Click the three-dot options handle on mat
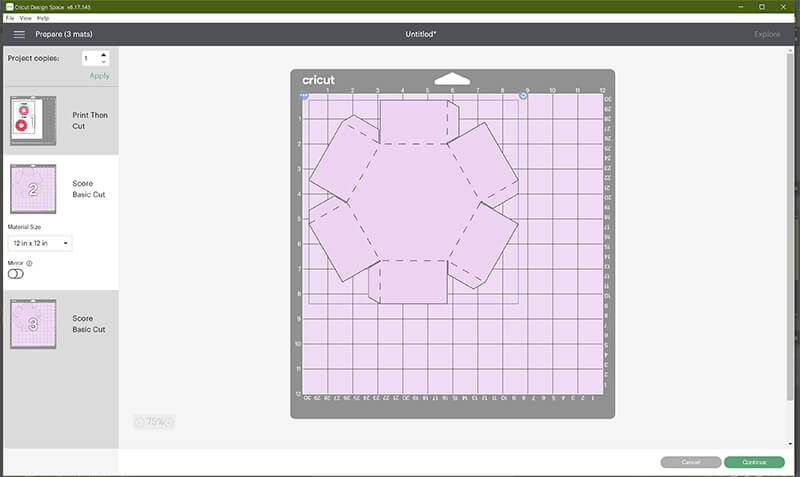800x477 pixels. pyautogui.click(x=304, y=95)
